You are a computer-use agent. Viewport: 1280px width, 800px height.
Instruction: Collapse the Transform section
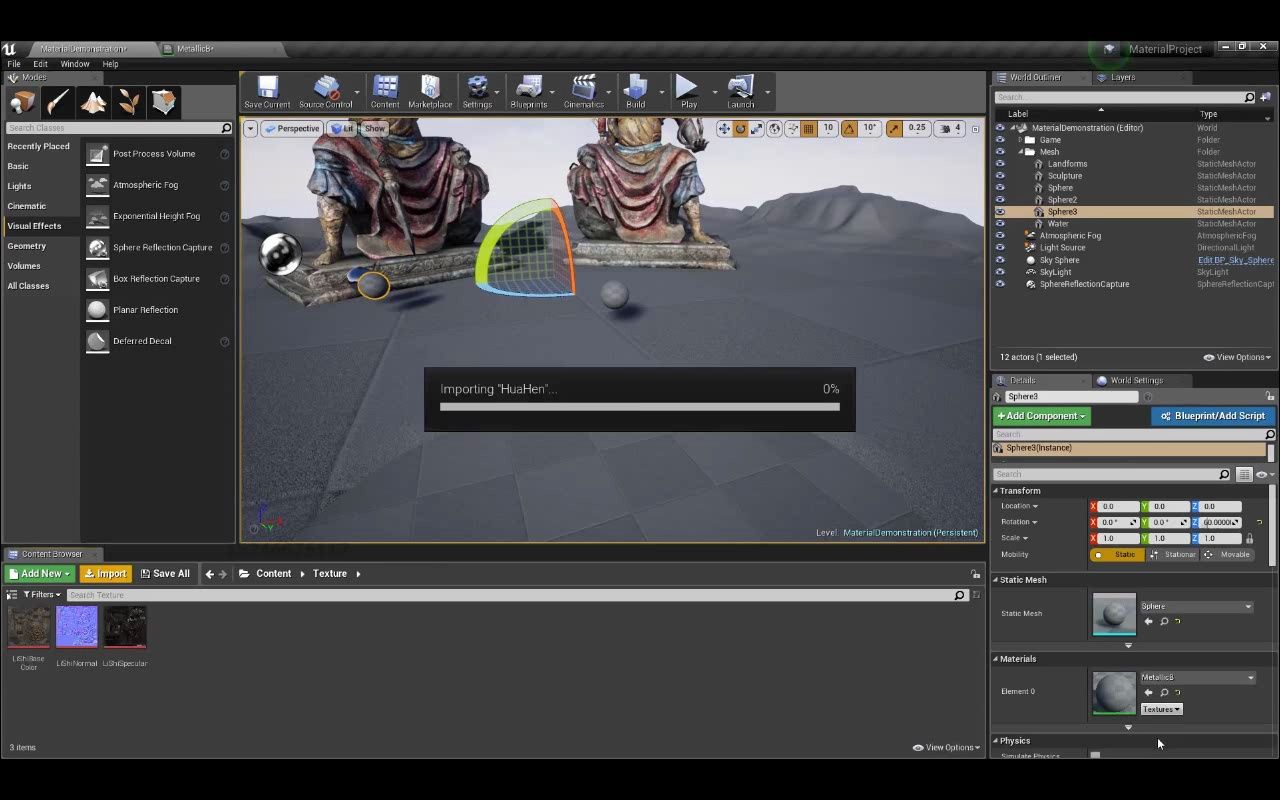click(996, 491)
